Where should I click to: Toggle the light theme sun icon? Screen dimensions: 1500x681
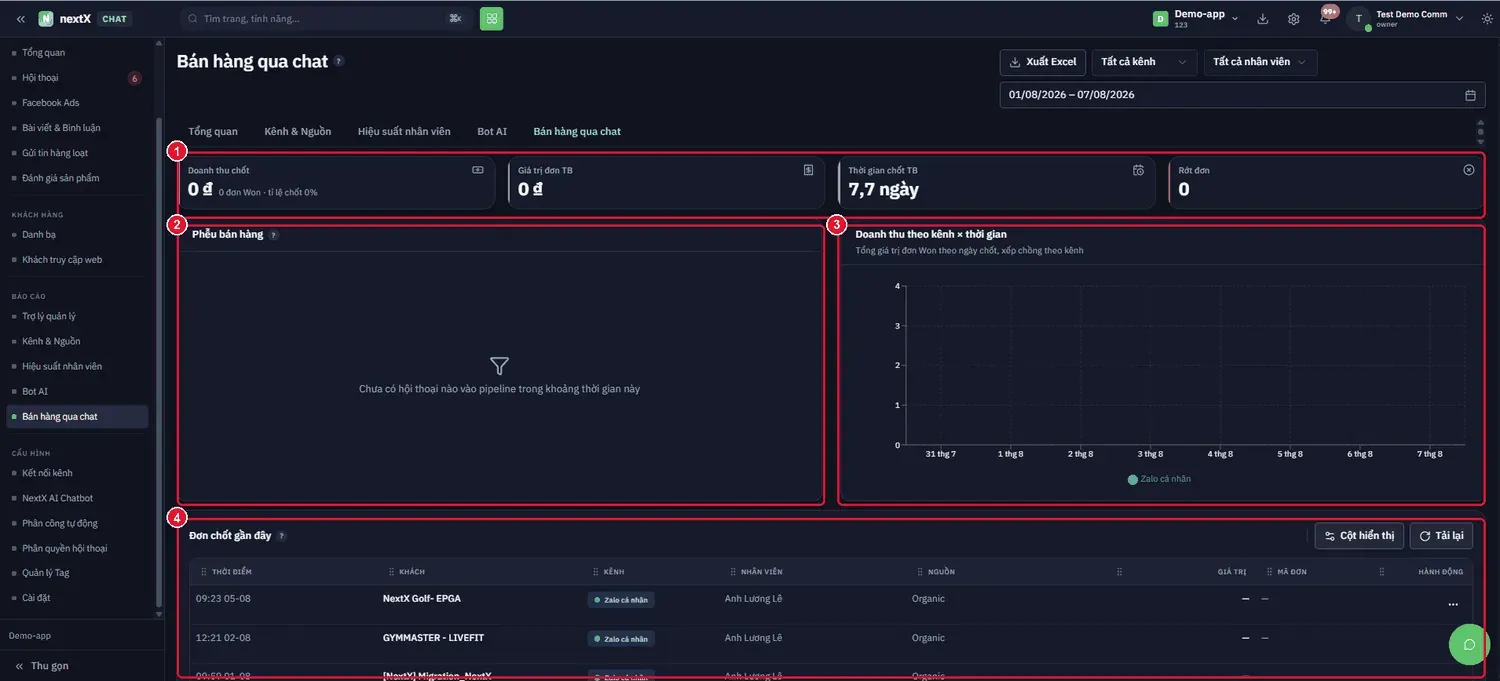point(1487,19)
